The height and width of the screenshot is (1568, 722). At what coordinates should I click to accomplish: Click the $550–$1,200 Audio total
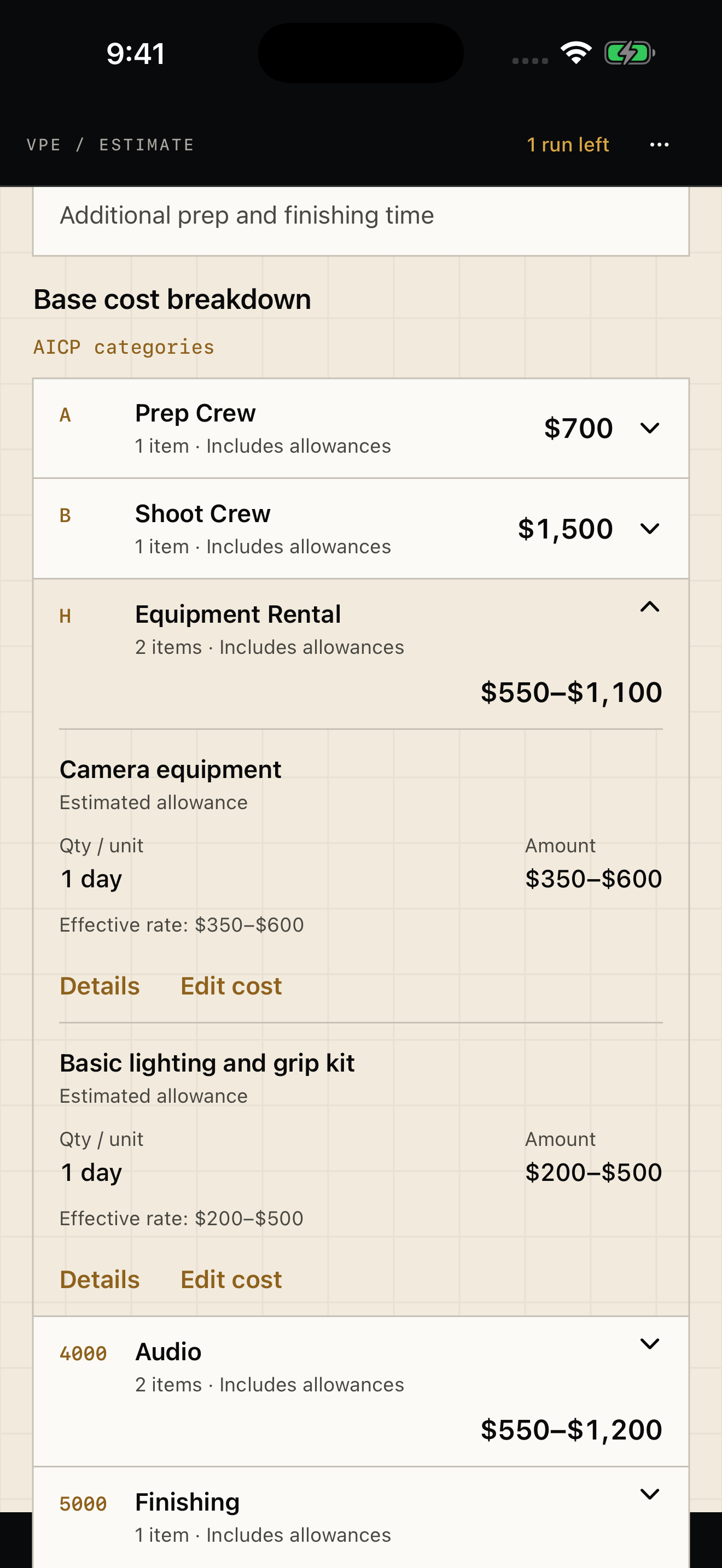[x=571, y=1429]
